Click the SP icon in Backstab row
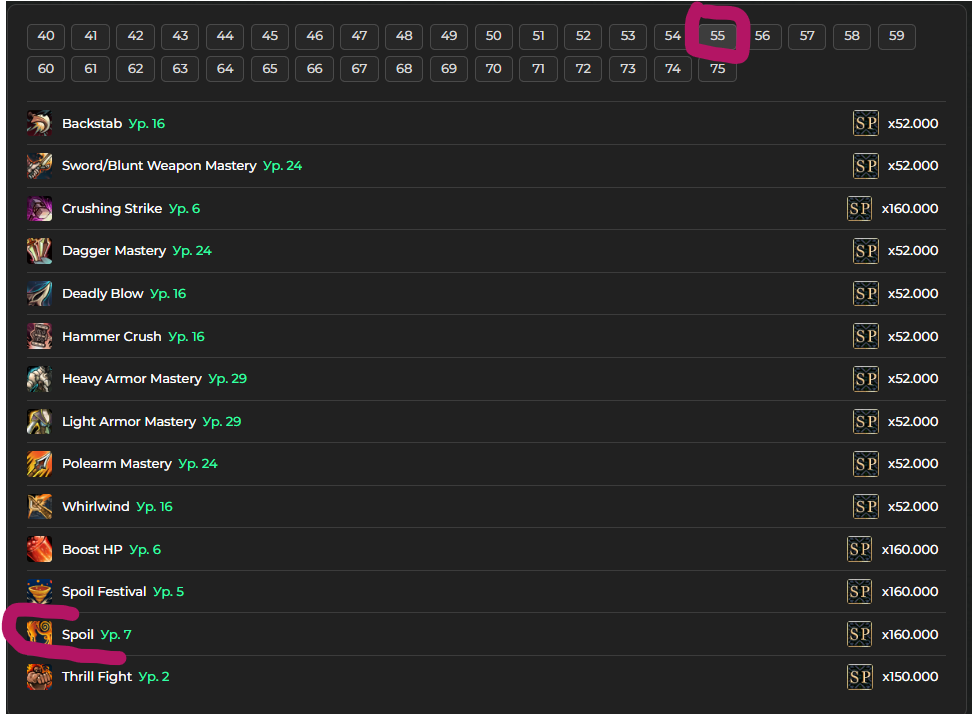 point(865,123)
